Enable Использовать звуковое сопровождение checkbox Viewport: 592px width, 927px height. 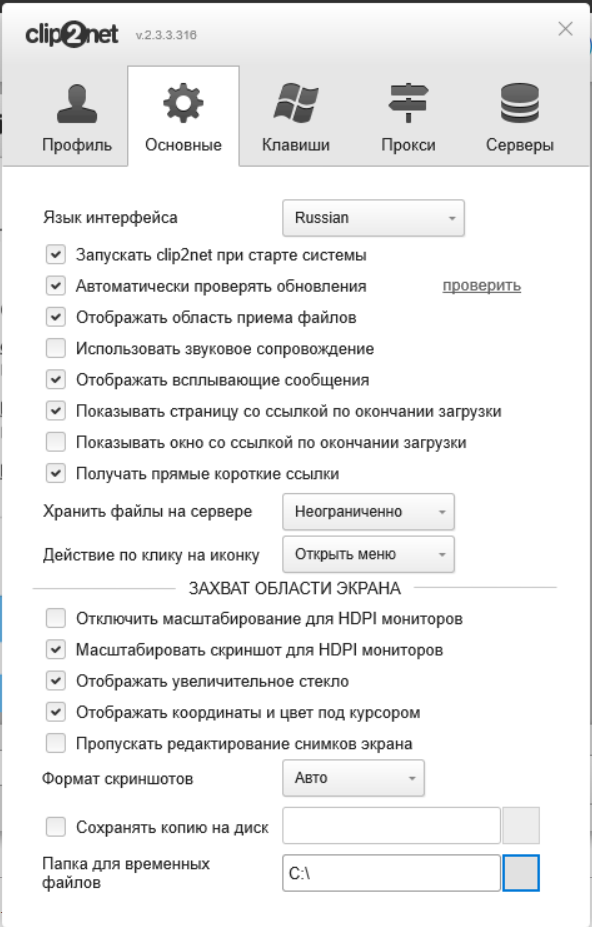56,348
